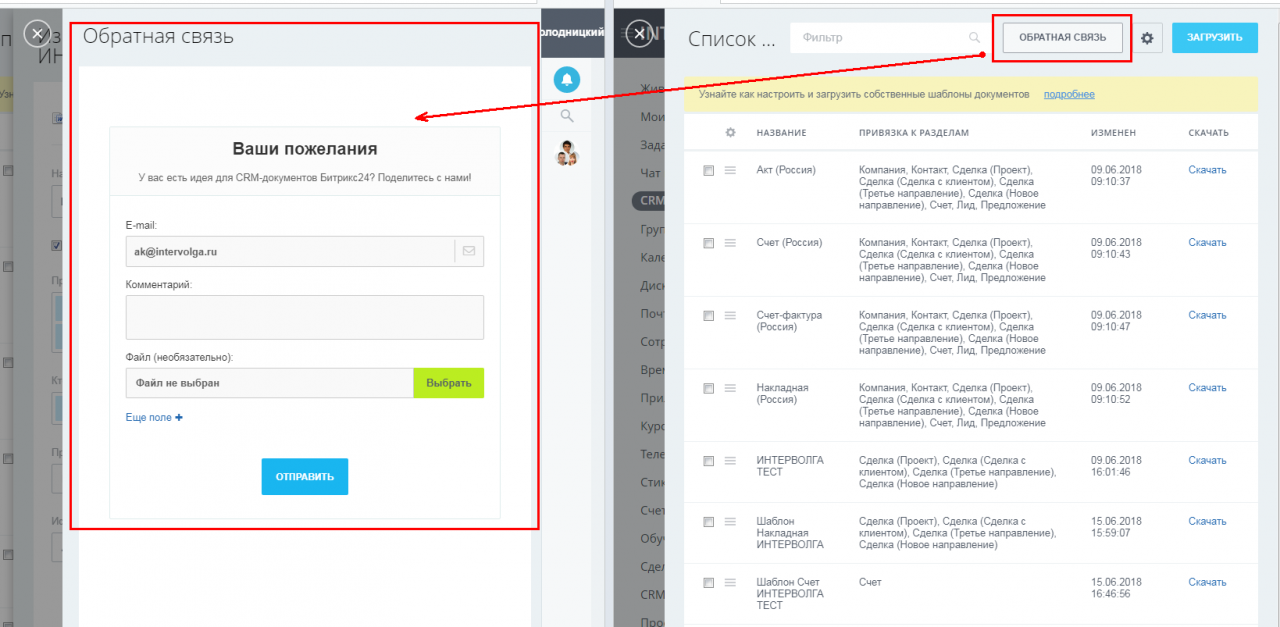Click the СКАЧАТЬ column header
Screen dimensions: 1280x627
pos(1208,133)
